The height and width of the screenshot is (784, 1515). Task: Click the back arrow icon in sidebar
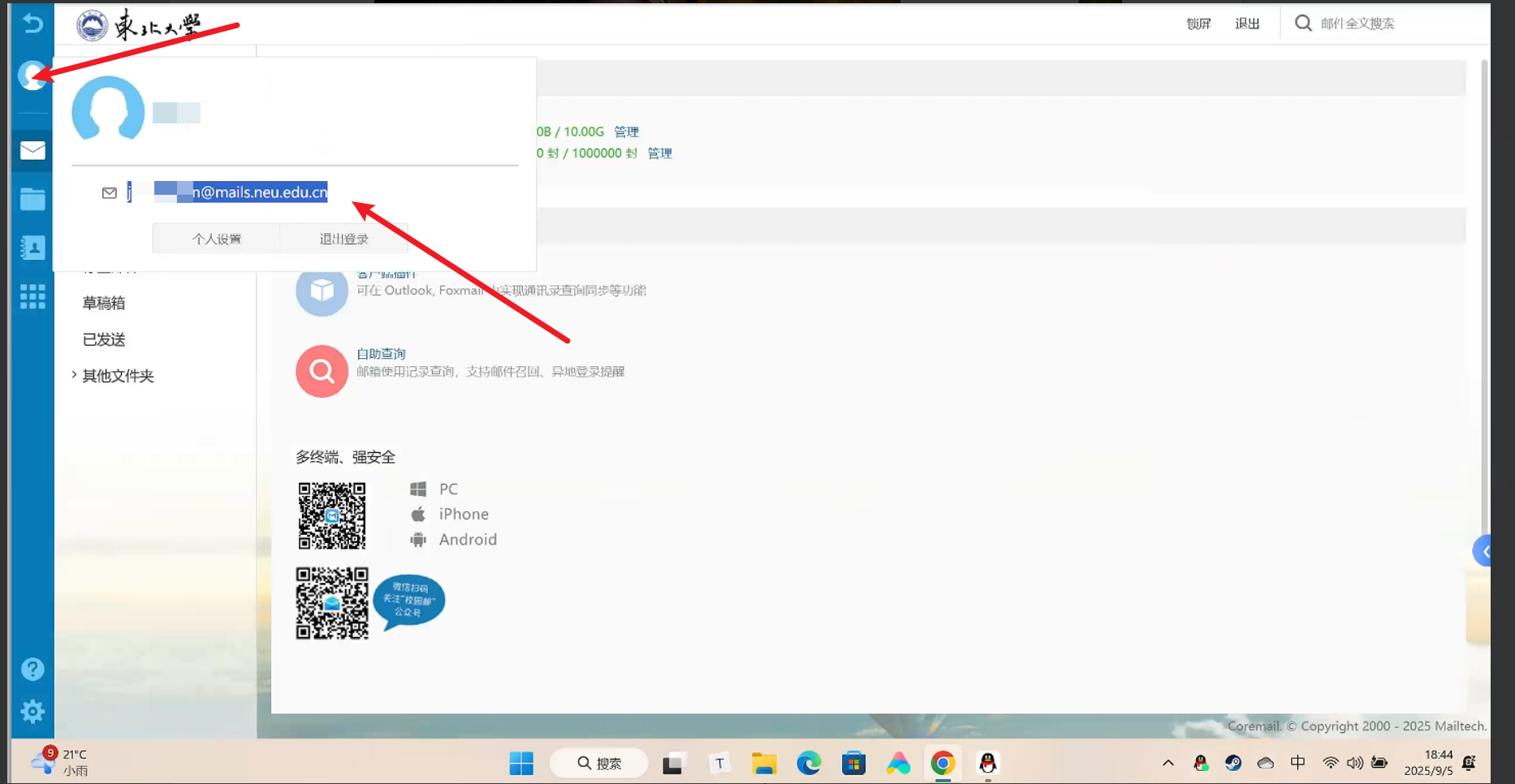click(x=32, y=23)
